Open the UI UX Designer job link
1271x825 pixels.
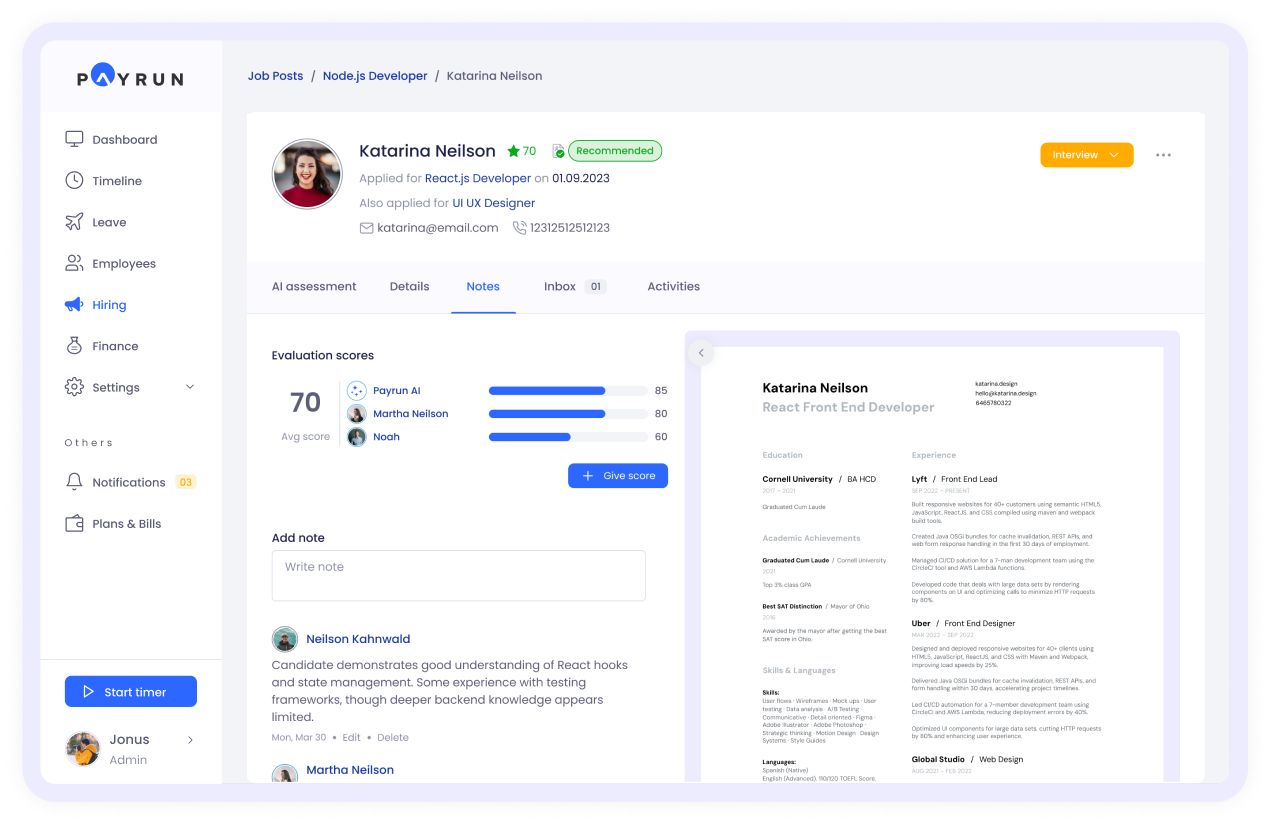(x=493, y=203)
